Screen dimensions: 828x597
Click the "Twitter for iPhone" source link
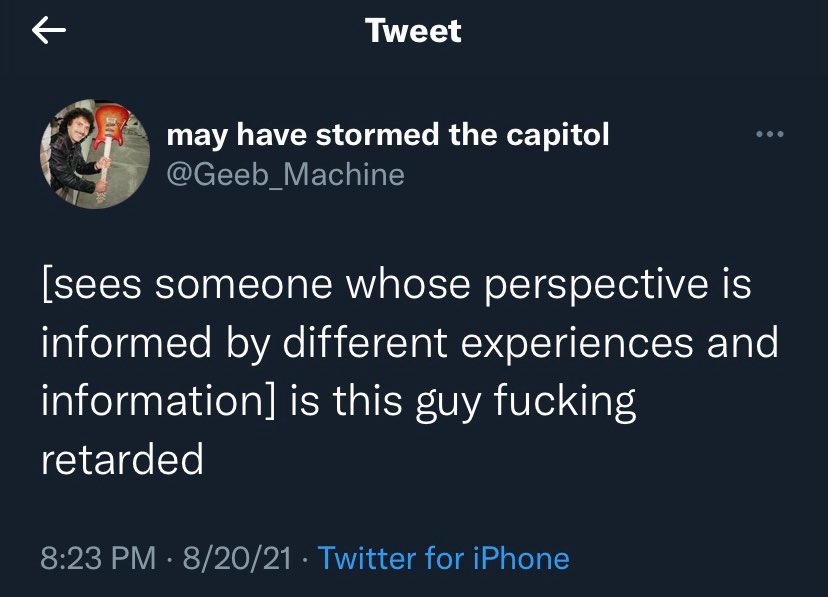443,558
